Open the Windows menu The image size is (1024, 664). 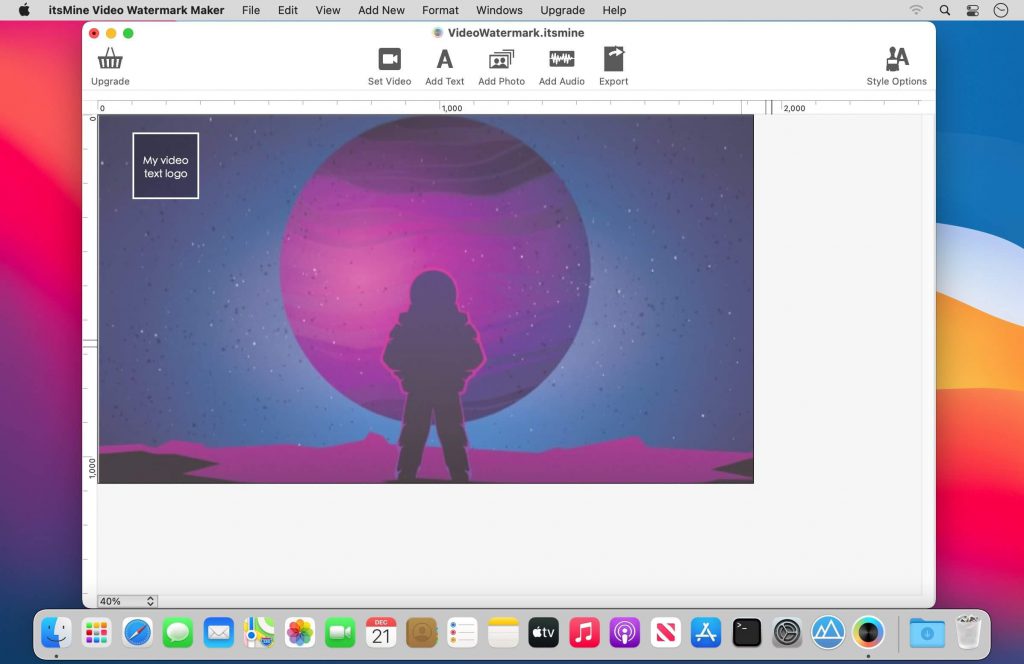[x=498, y=10]
